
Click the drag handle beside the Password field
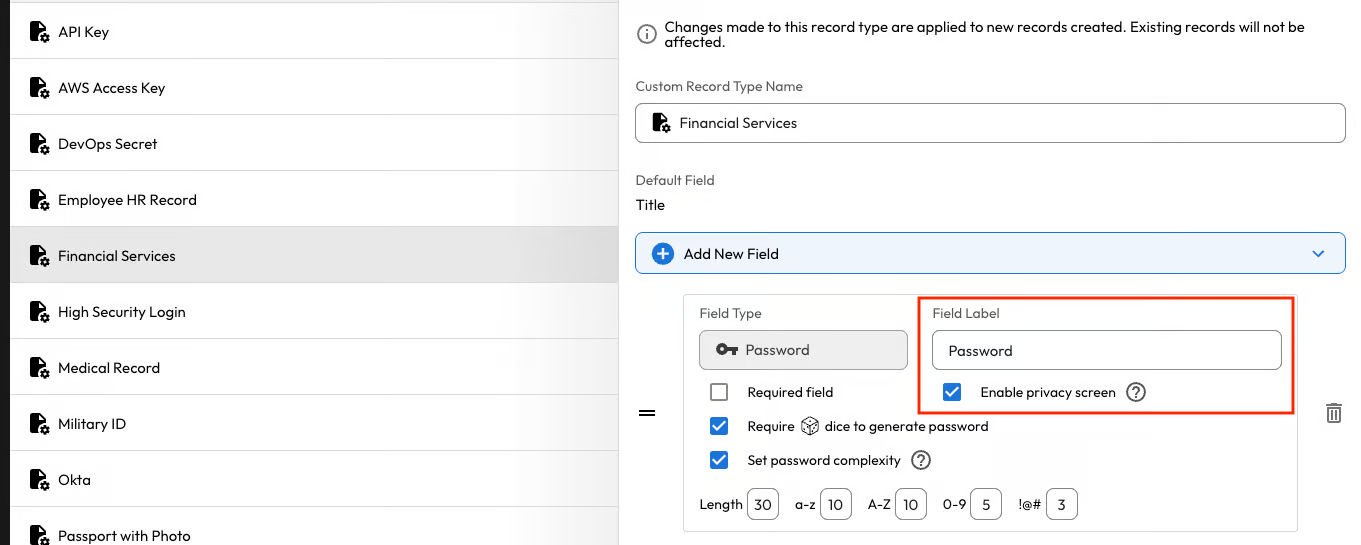(647, 413)
